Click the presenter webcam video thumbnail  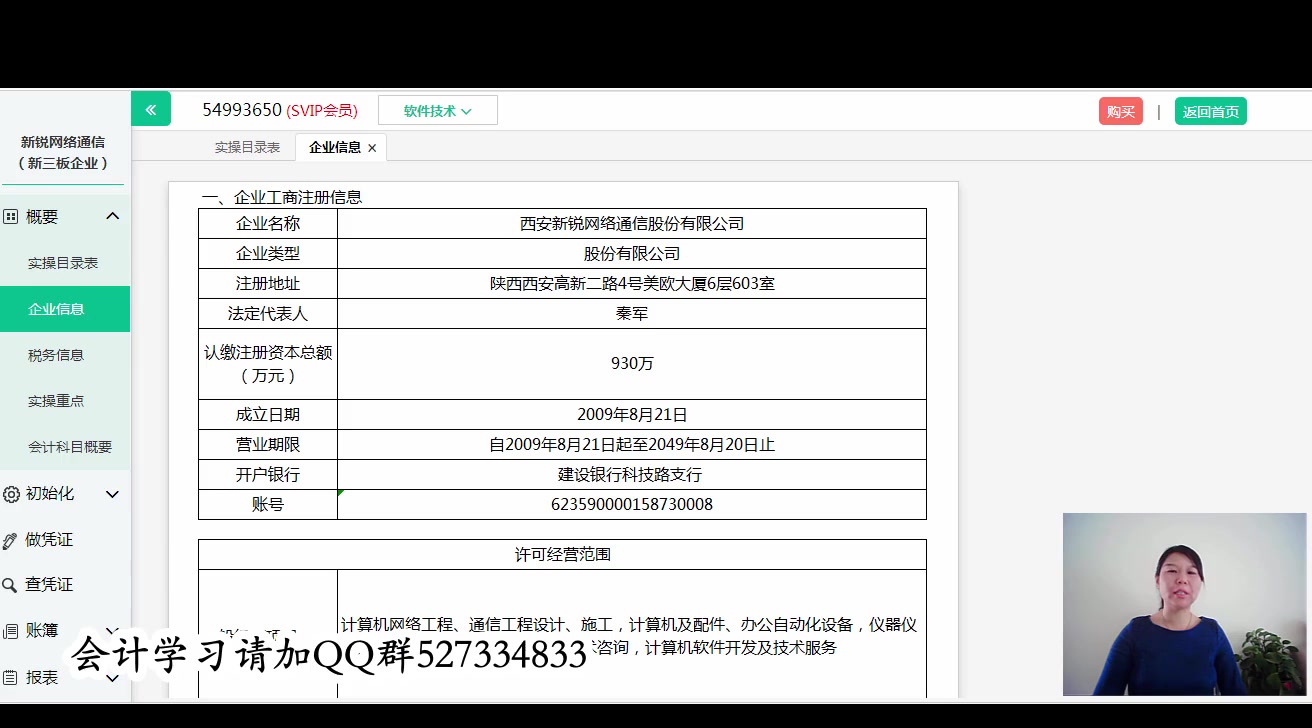click(1184, 604)
